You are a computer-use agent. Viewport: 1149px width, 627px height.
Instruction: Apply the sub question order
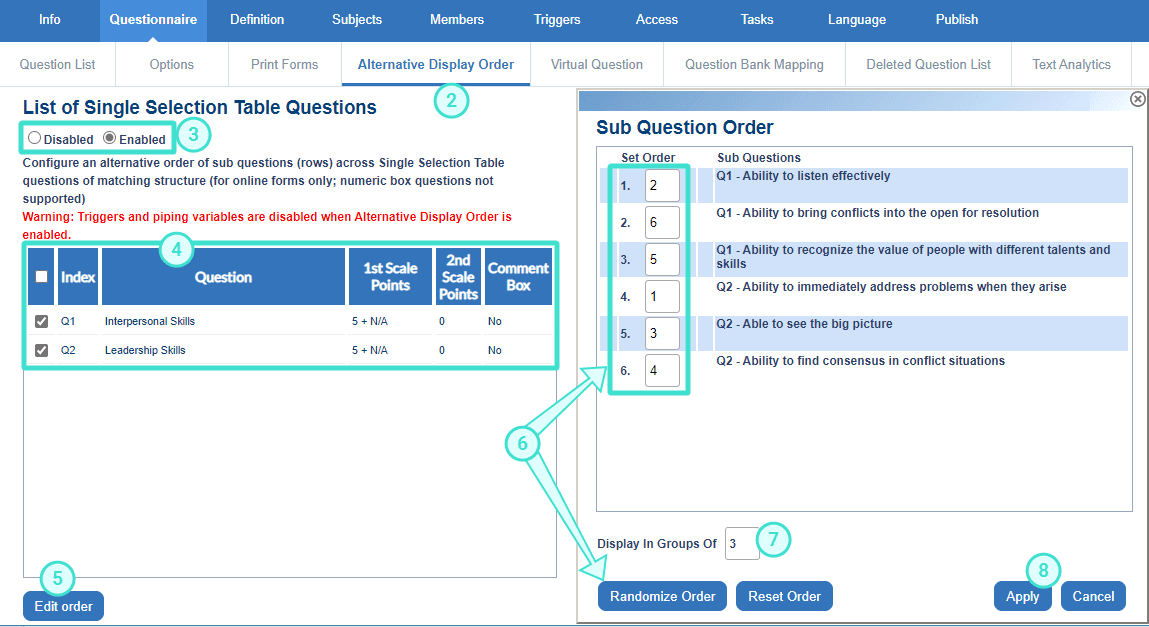tap(1022, 597)
